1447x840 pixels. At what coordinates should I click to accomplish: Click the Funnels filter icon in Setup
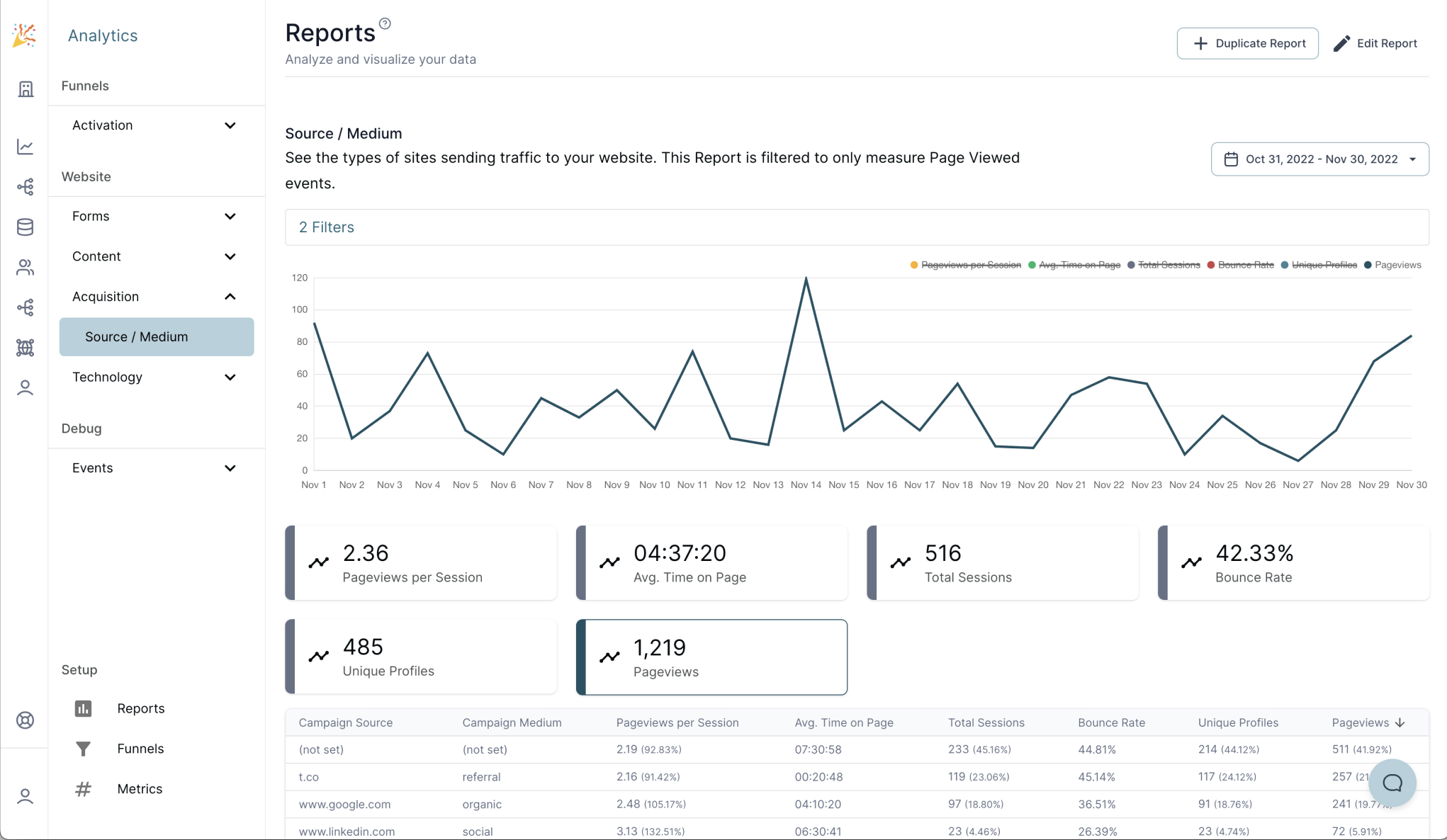(x=84, y=749)
